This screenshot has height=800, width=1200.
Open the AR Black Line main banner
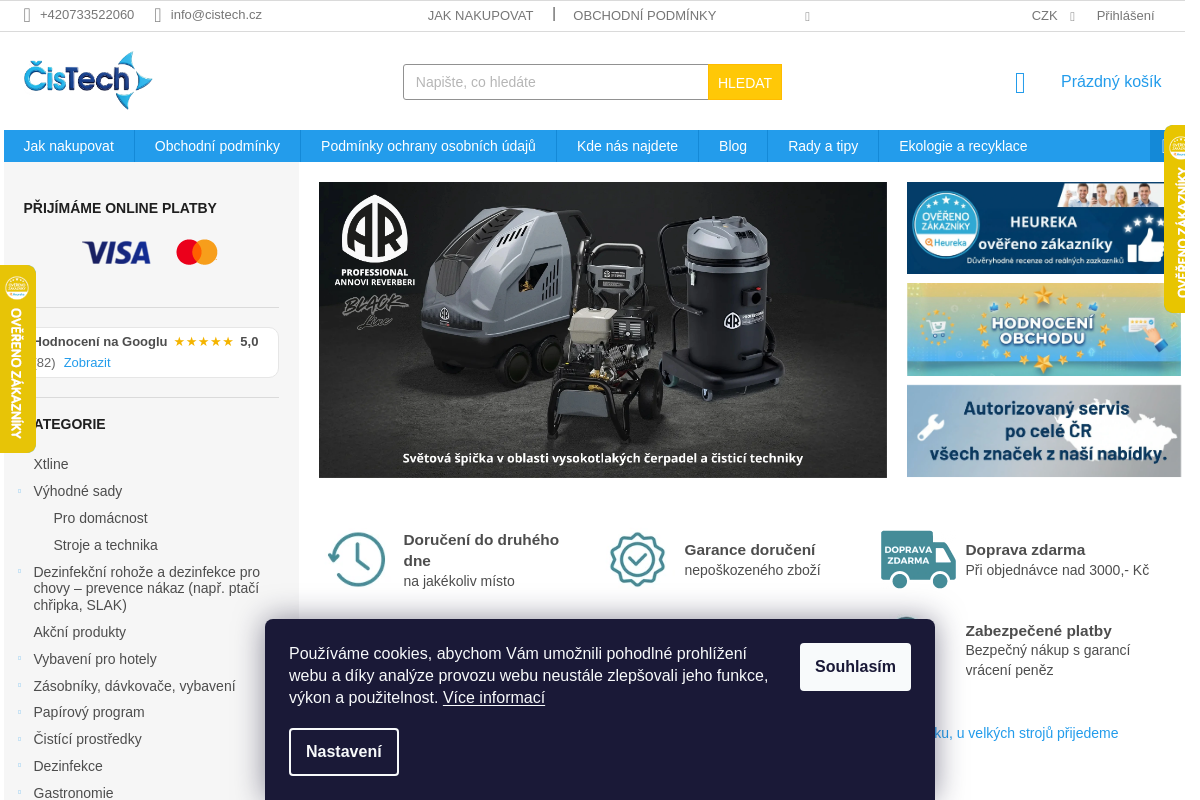tap(603, 330)
